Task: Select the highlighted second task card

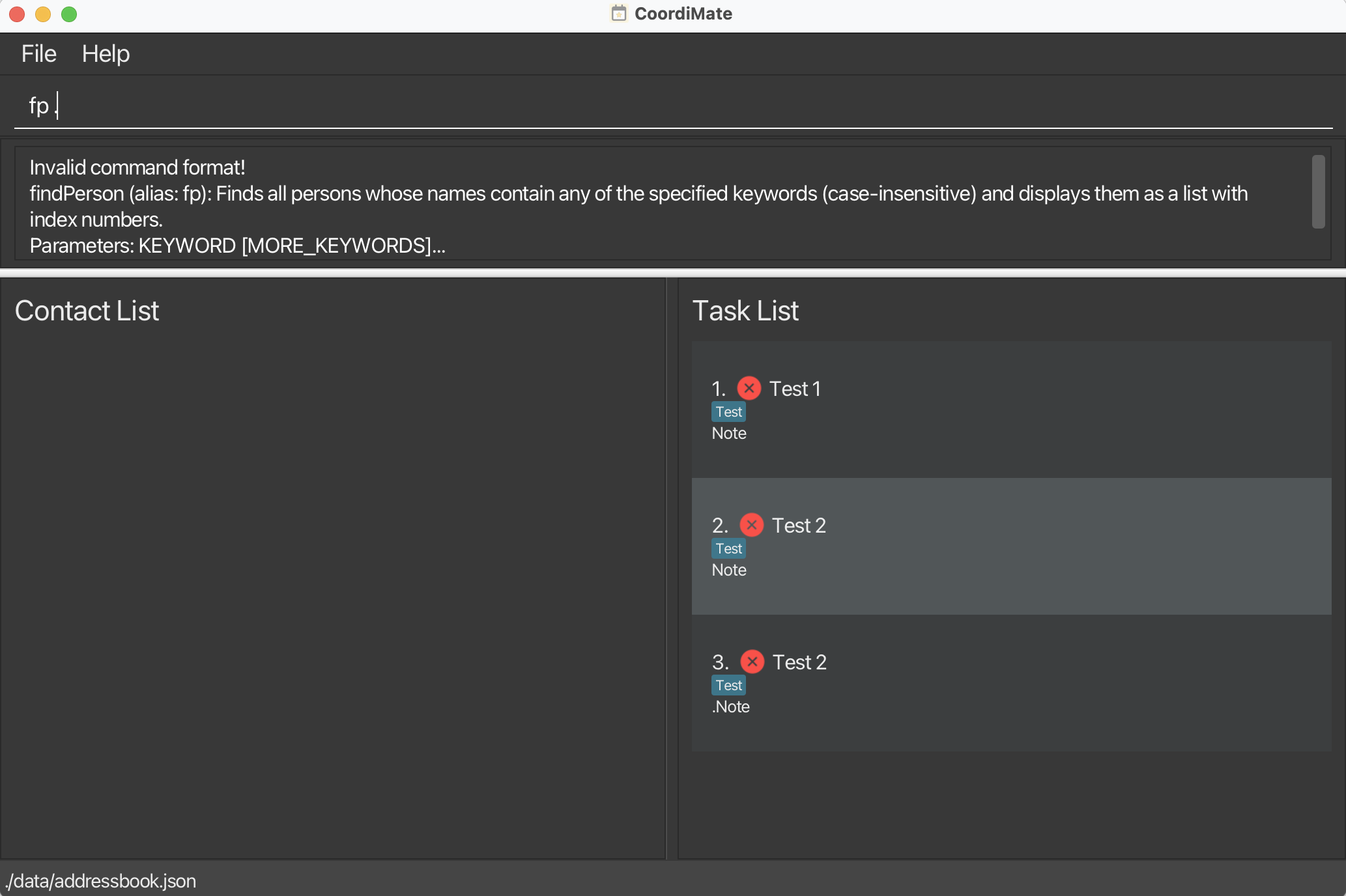Action: point(1011,547)
